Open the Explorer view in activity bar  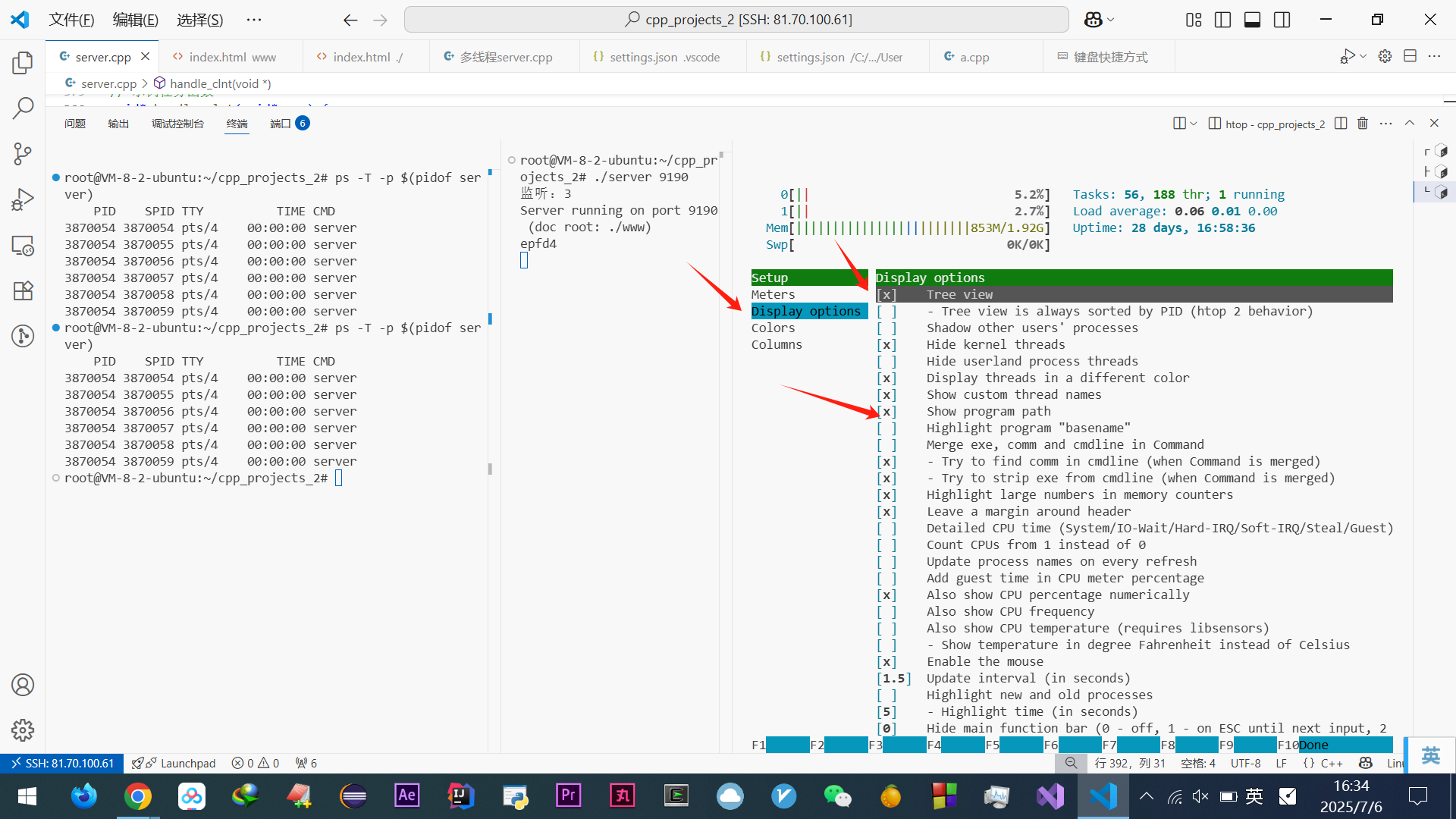[23, 63]
